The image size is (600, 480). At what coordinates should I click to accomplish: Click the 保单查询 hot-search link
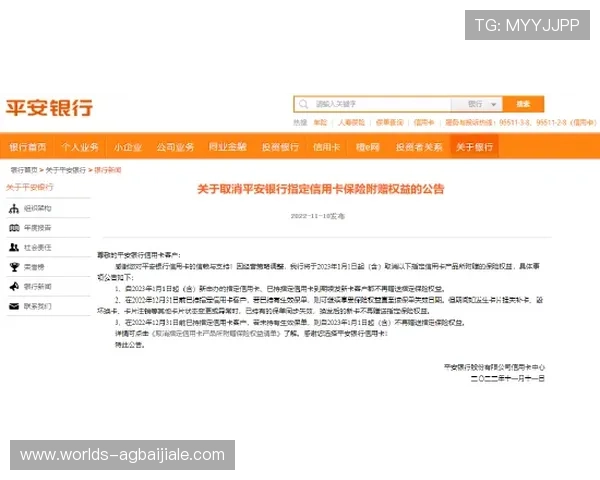[x=390, y=122]
